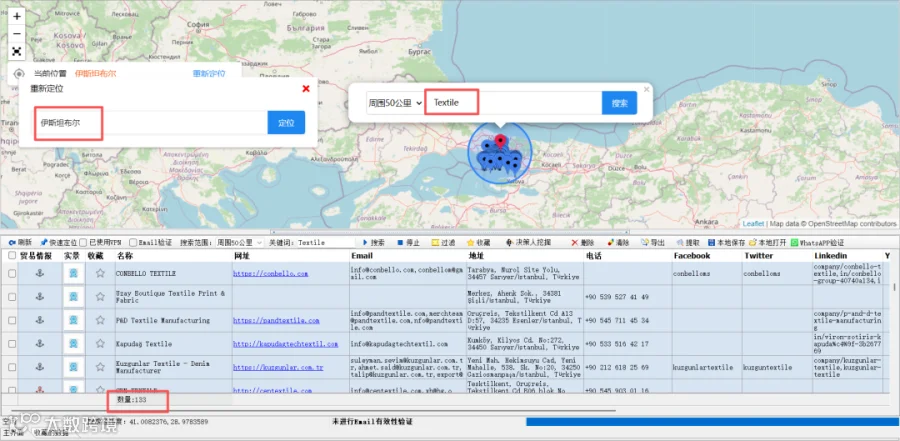Check the CONBELLO TEXTILE row checkbox
This screenshot has width=900, height=441.
pyautogui.click(x=12, y=274)
